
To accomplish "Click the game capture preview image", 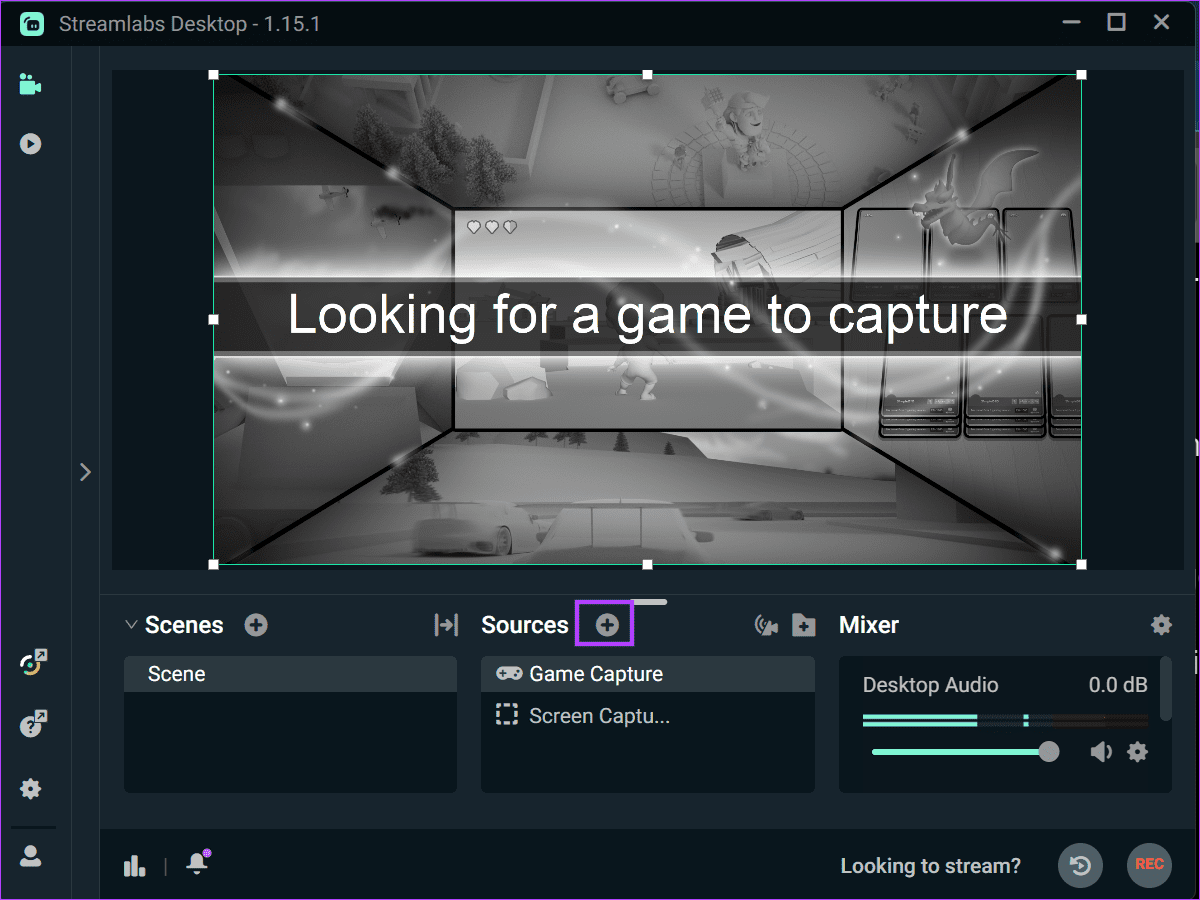I will pos(647,319).
